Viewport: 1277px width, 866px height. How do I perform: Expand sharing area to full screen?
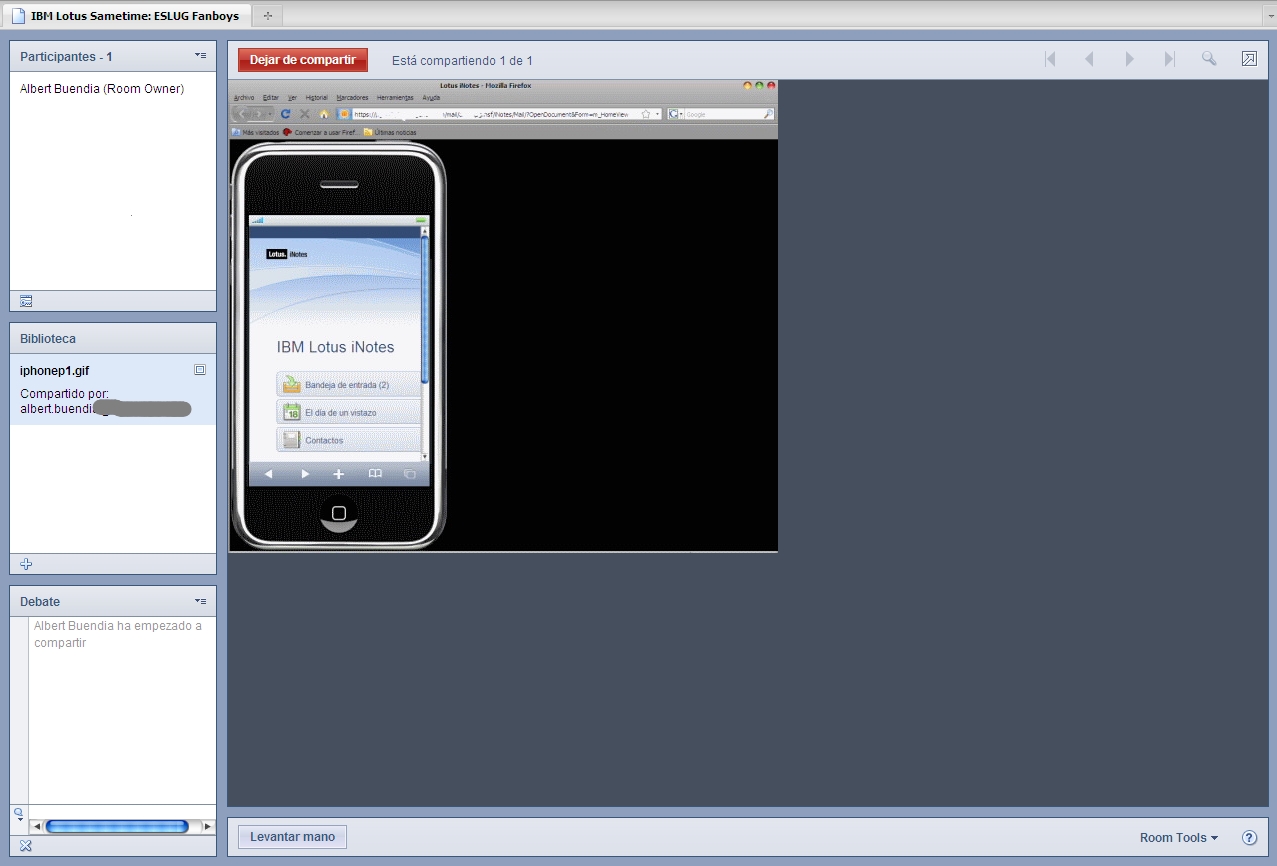[1249, 59]
